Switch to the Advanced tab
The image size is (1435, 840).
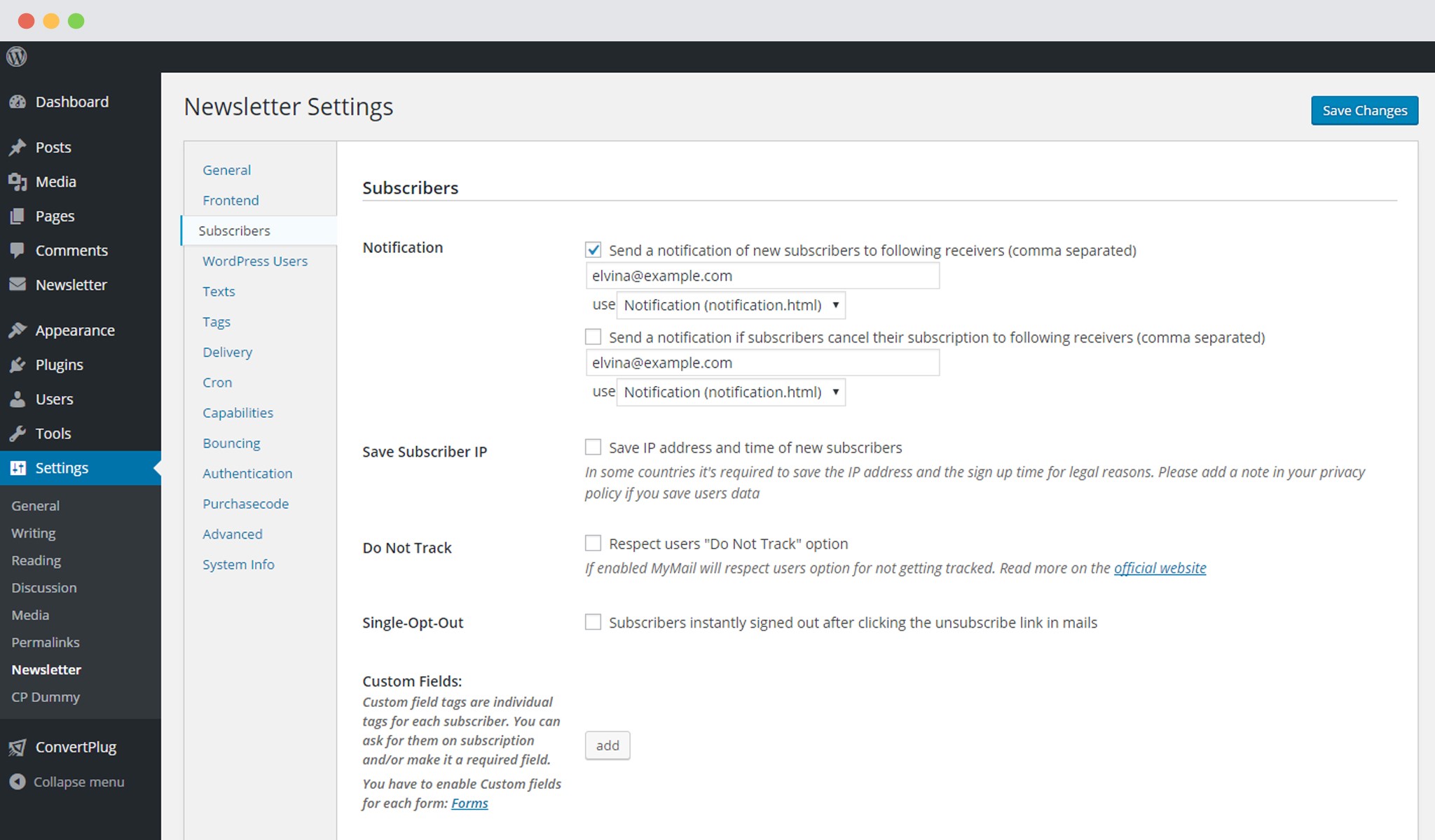tap(232, 534)
